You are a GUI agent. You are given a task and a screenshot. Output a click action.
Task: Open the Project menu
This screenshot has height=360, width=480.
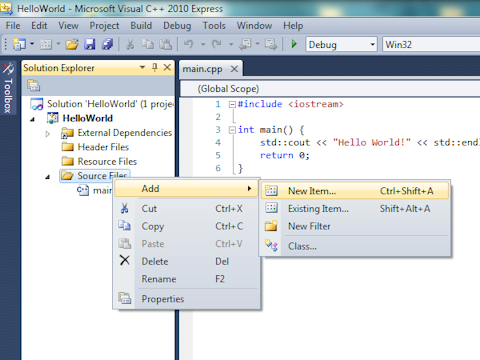coord(104,26)
